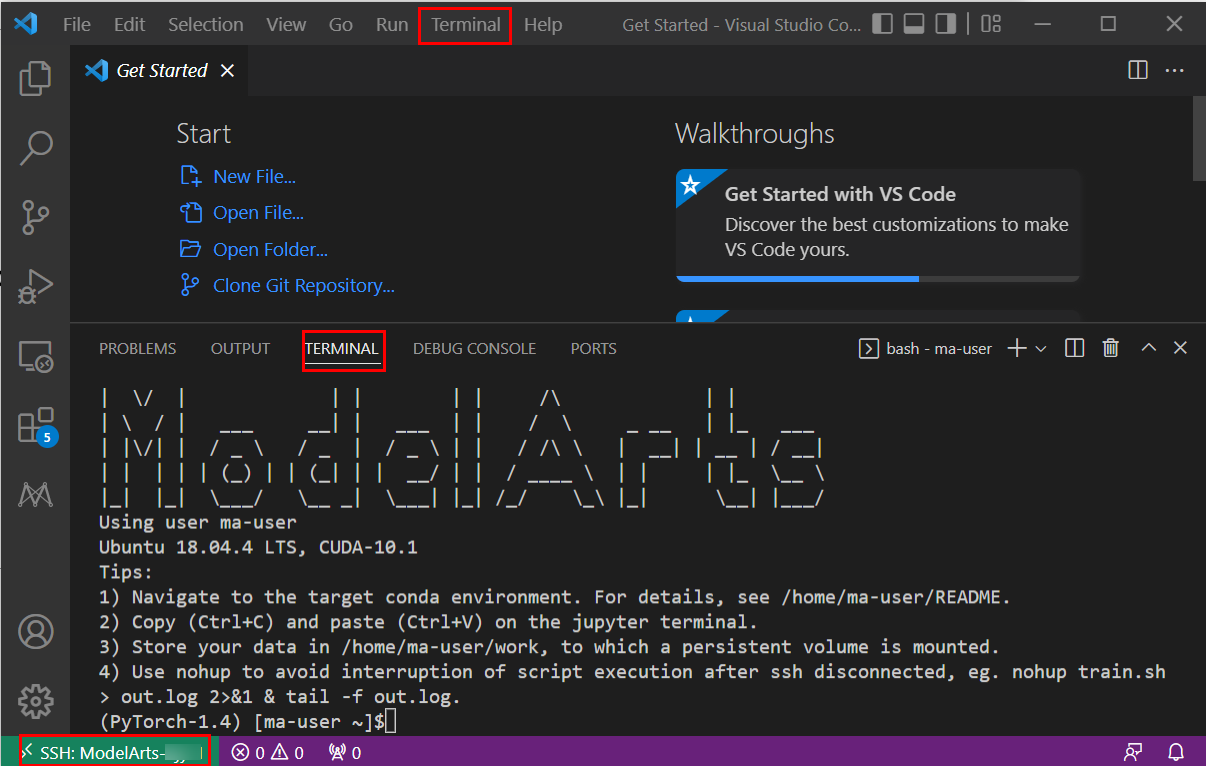Screen dimensions: 1206x766
Task: Close the Get Started tab
Action: pos(227,70)
